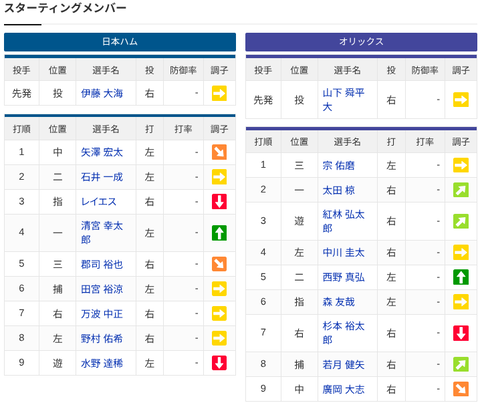Open 水野 達稀 player link
This screenshot has width=480, height=405.
(x=102, y=363)
